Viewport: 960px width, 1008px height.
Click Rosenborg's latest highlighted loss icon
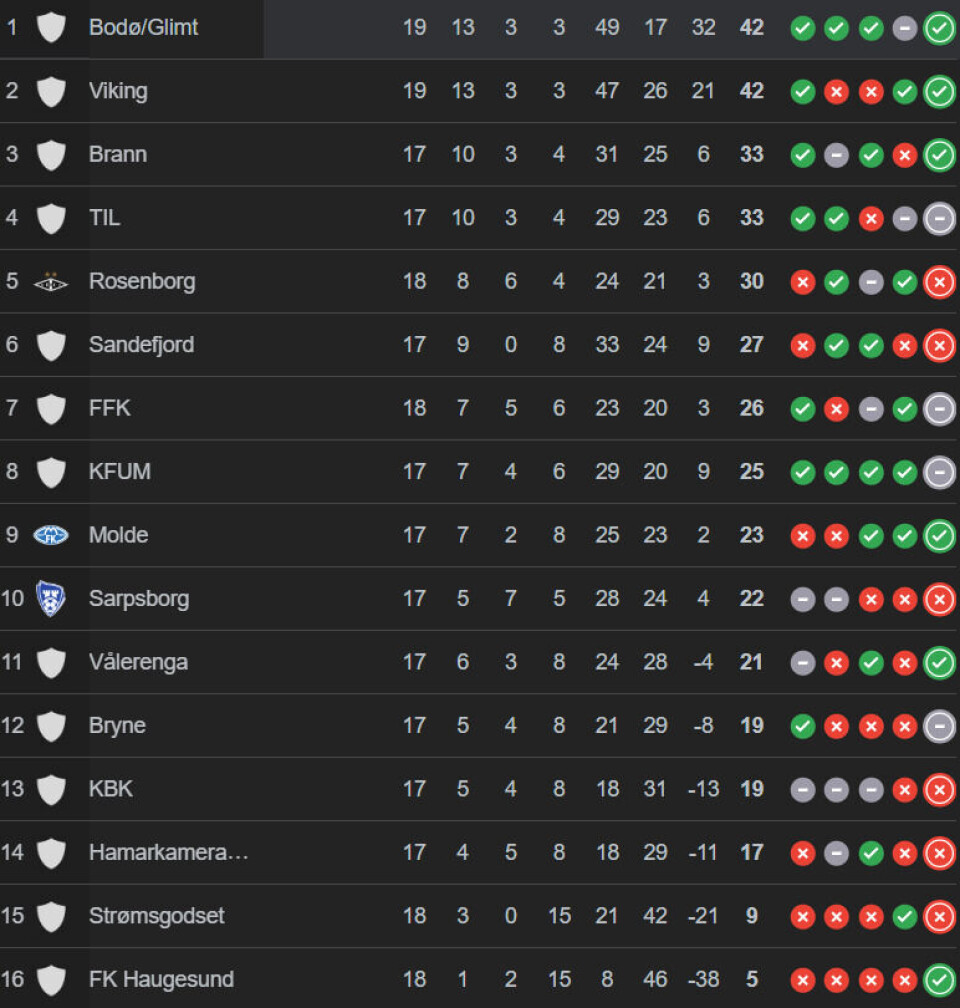939,282
